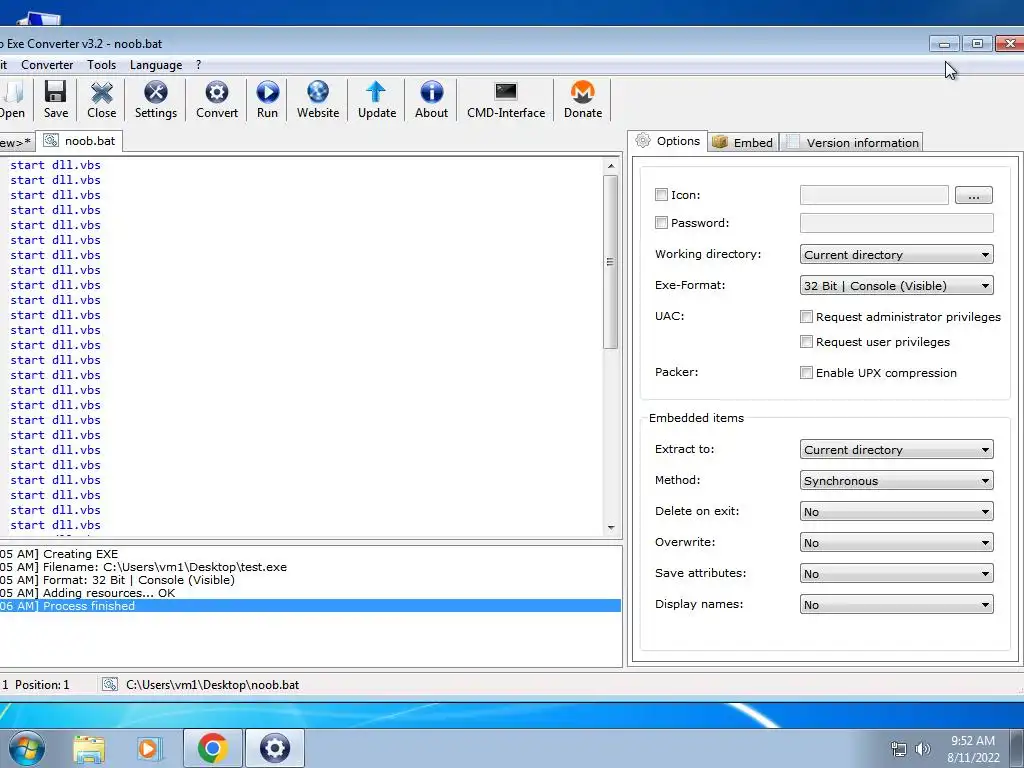Check Request user privileges
Image resolution: width=1024 pixels, height=768 pixels.
tap(807, 342)
